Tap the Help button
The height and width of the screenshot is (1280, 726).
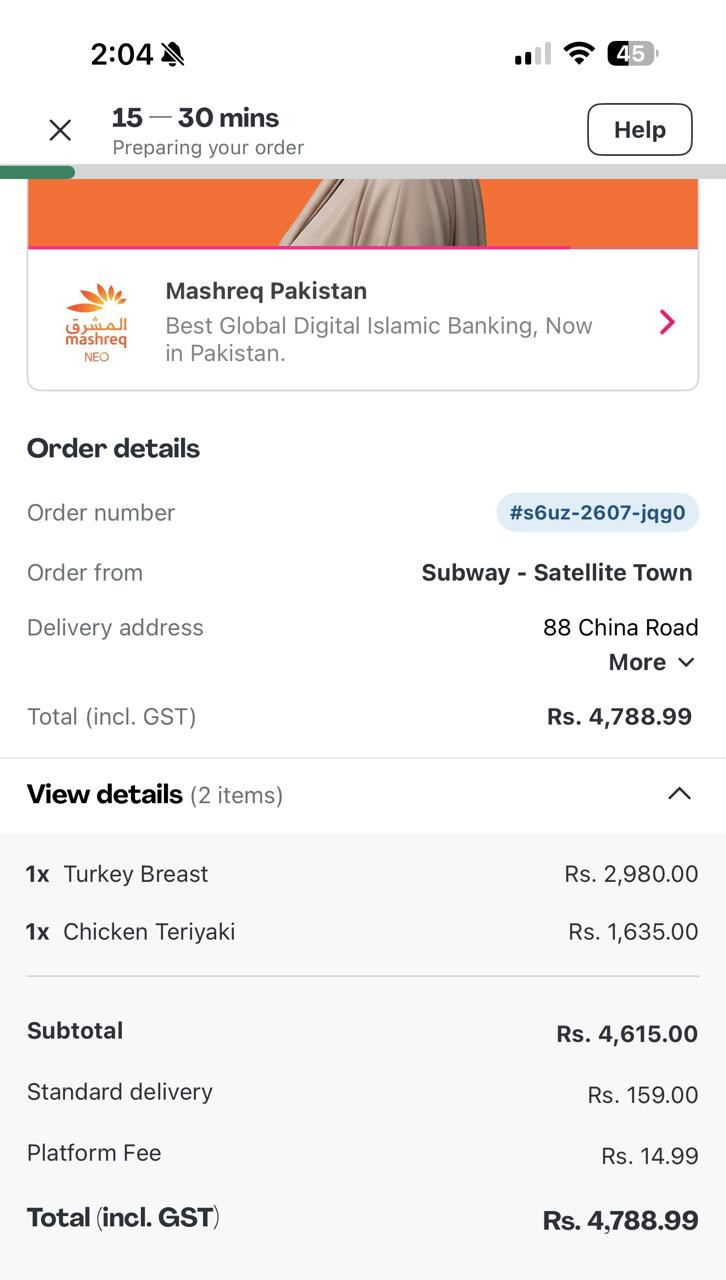(639, 130)
